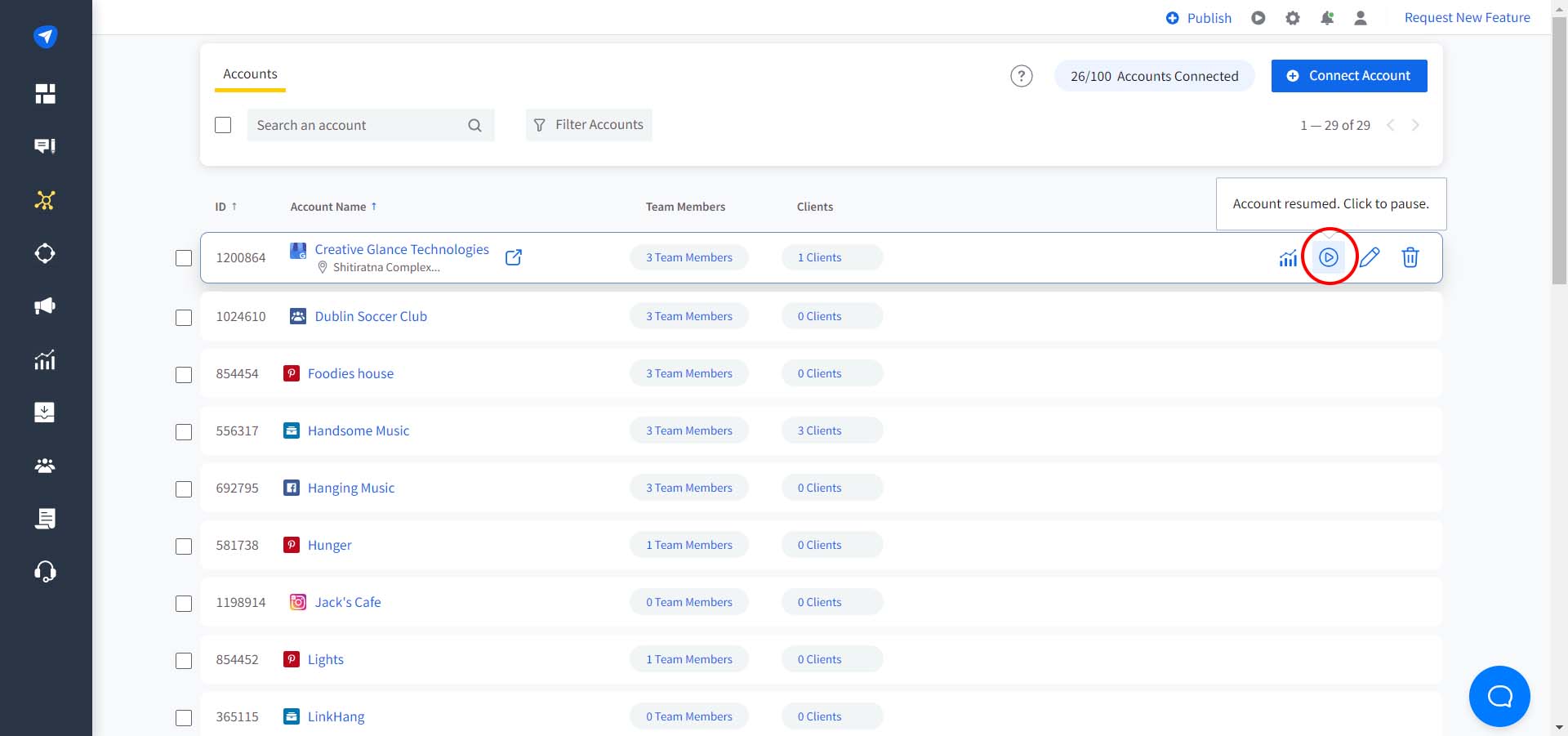Open the settings gear icon in top bar
The image size is (1568, 736).
pyautogui.click(x=1292, y=18)
